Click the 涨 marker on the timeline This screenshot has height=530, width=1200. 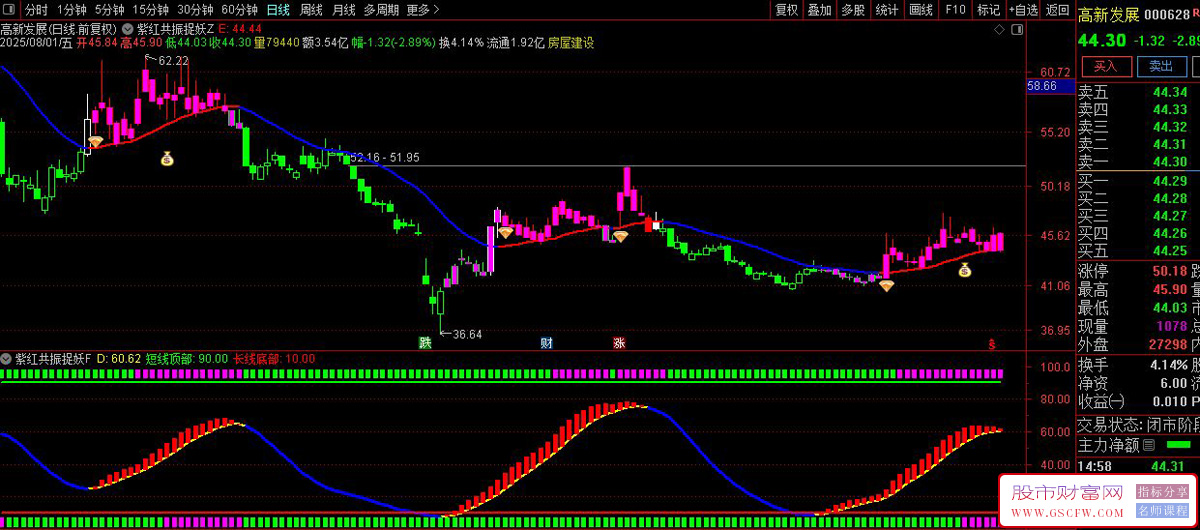(x=619, y=343)
